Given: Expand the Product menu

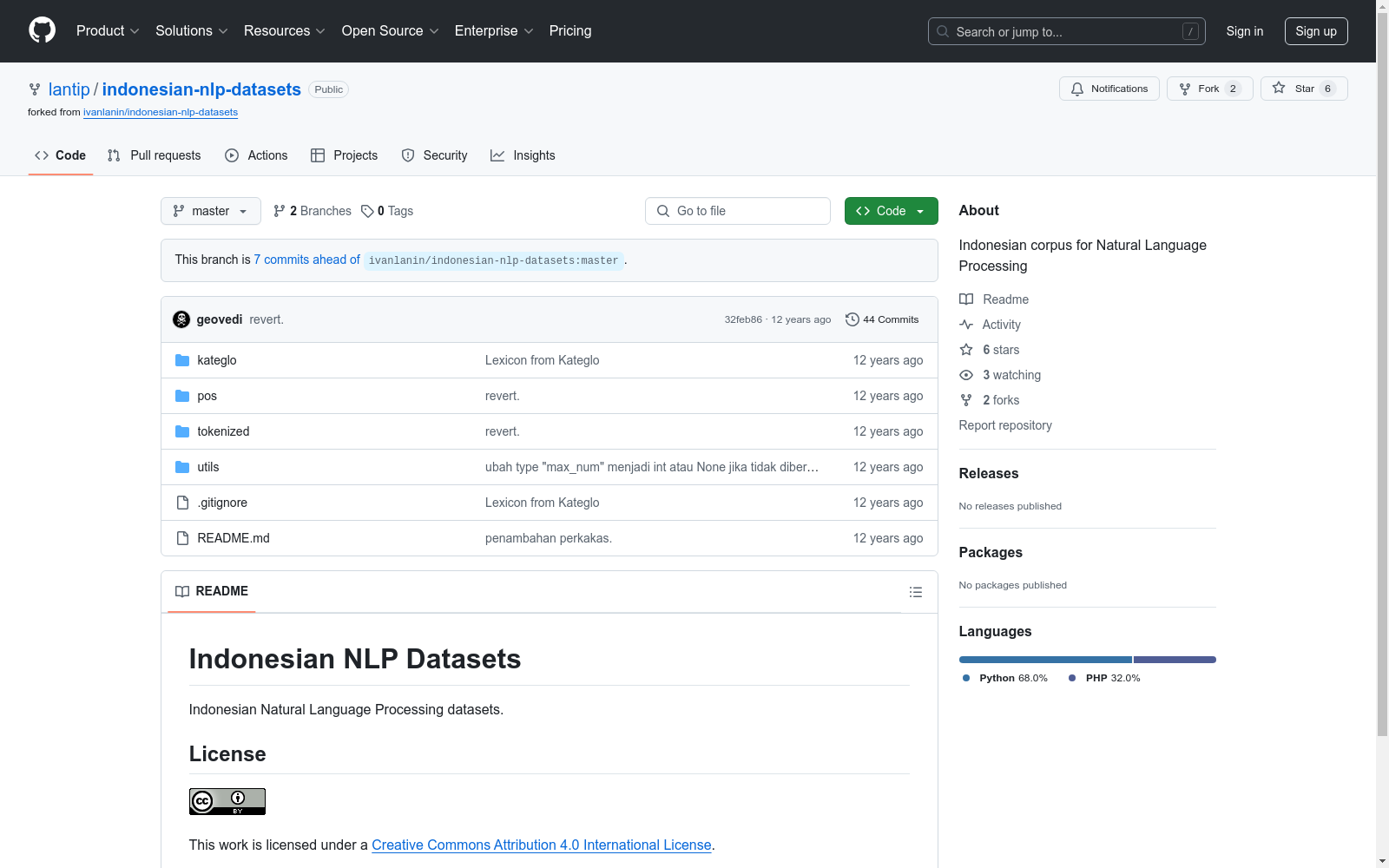Looking at the screenshot, I should 108,30.
